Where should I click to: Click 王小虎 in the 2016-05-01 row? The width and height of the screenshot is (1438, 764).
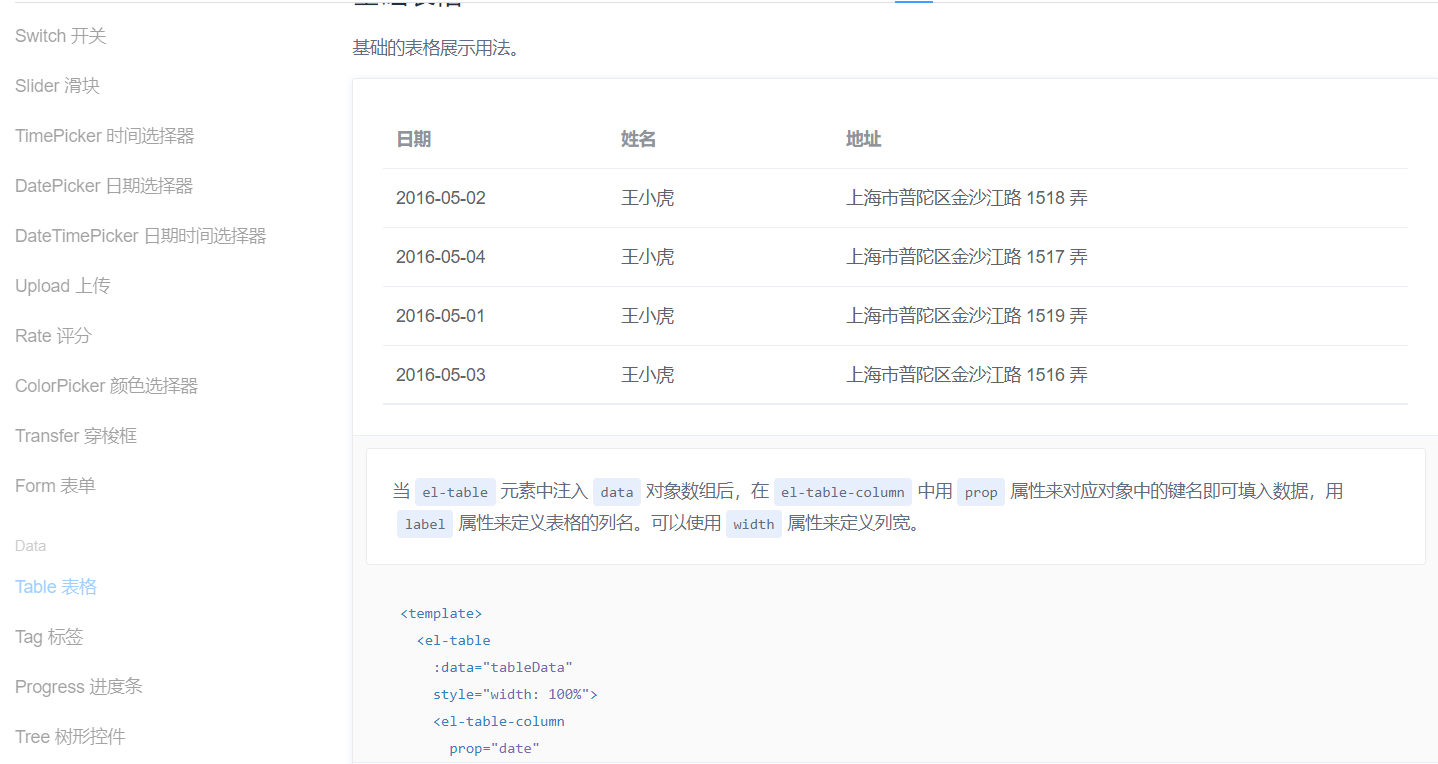[647, 316]
